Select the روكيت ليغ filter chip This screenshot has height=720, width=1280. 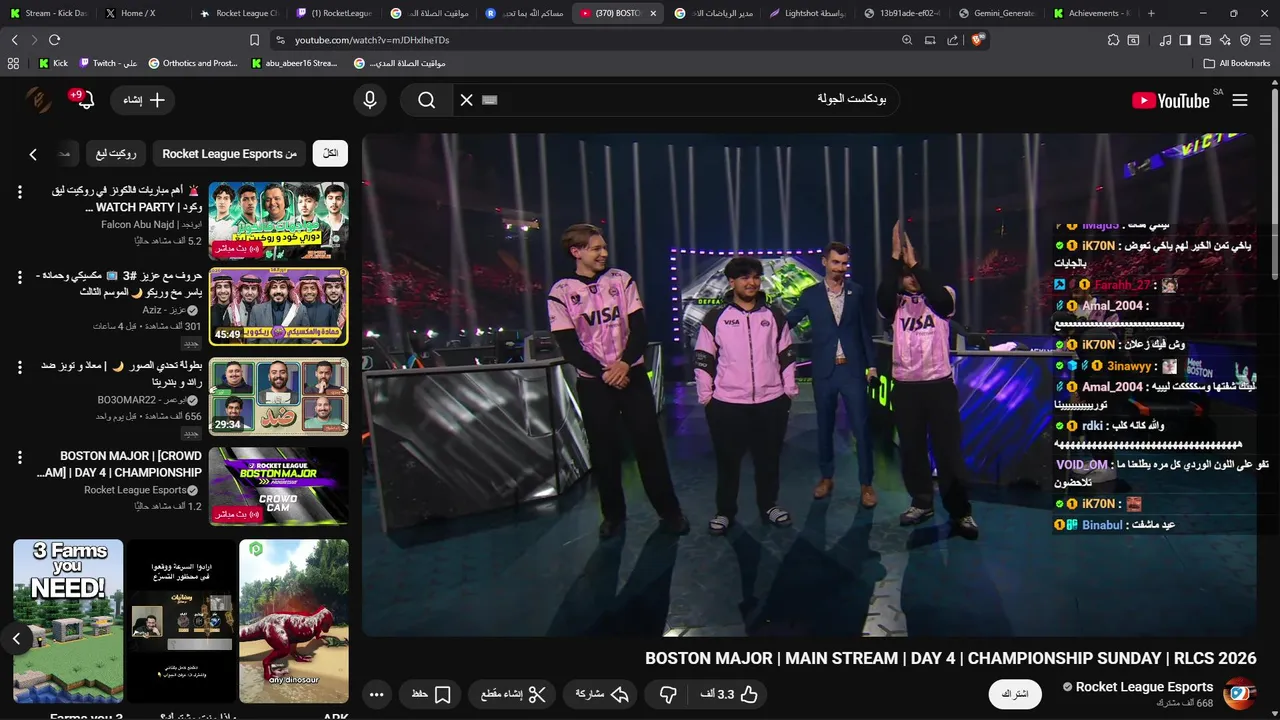pos(116,153)
